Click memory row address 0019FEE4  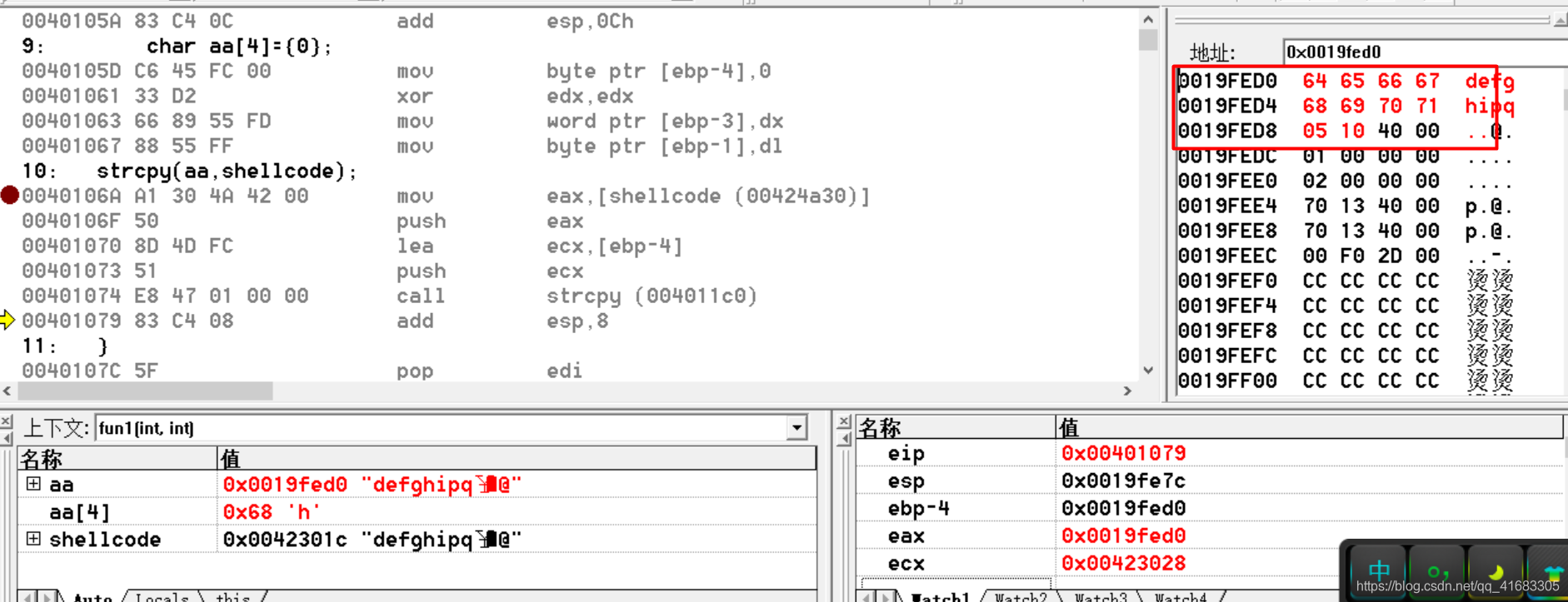pos(1227,206)
